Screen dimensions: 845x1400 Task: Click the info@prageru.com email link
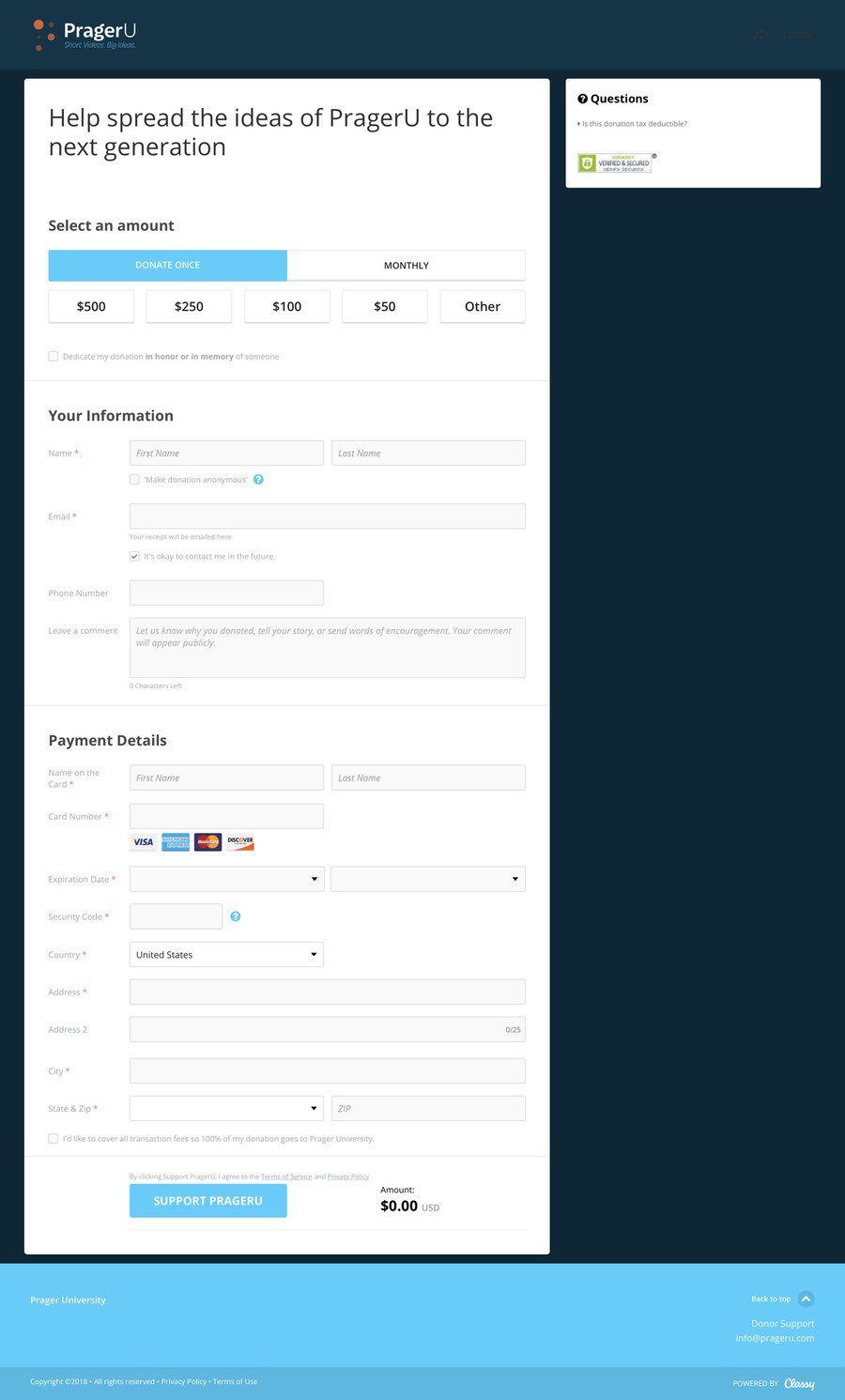coord(775,1338)
